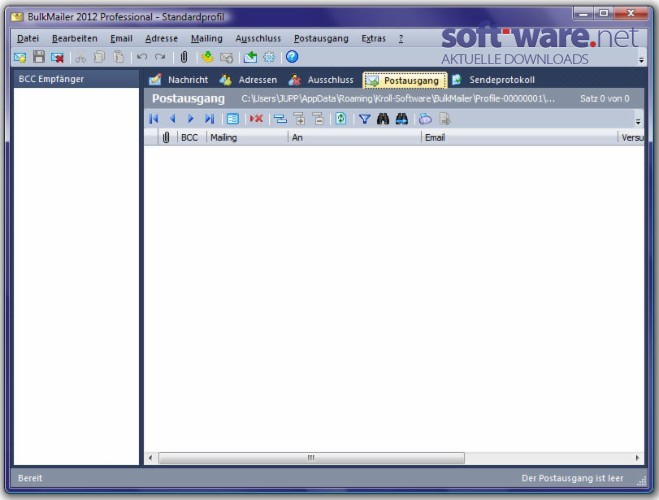Screen dimensions: 659x500
Task: Click the cloud icon in outbox toolbar
Action: click(425, 119)
